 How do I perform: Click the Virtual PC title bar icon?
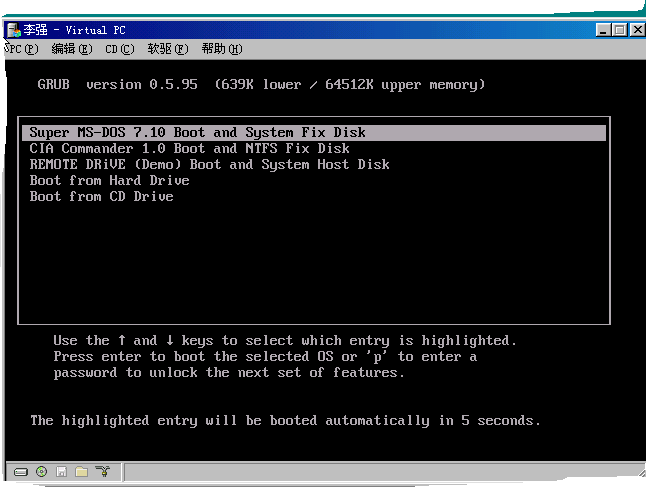click(x=14, y=30)
